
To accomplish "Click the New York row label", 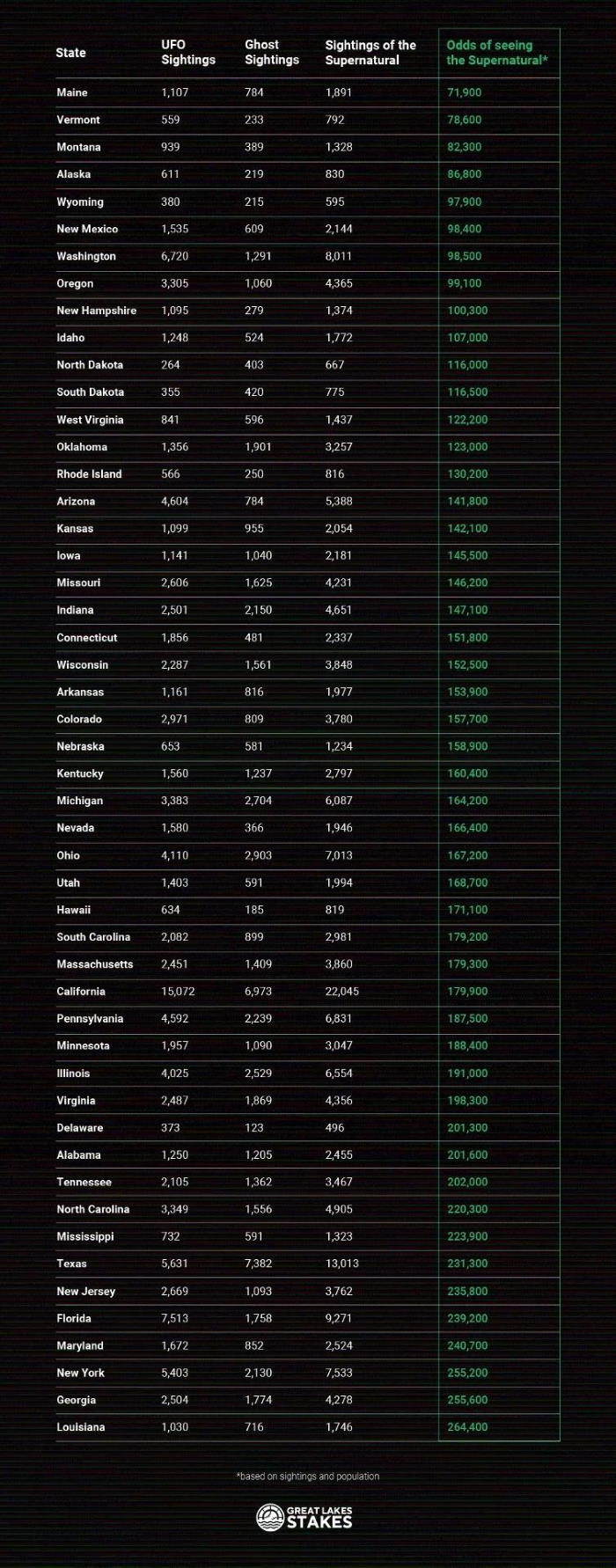I will click(80, 1373).
